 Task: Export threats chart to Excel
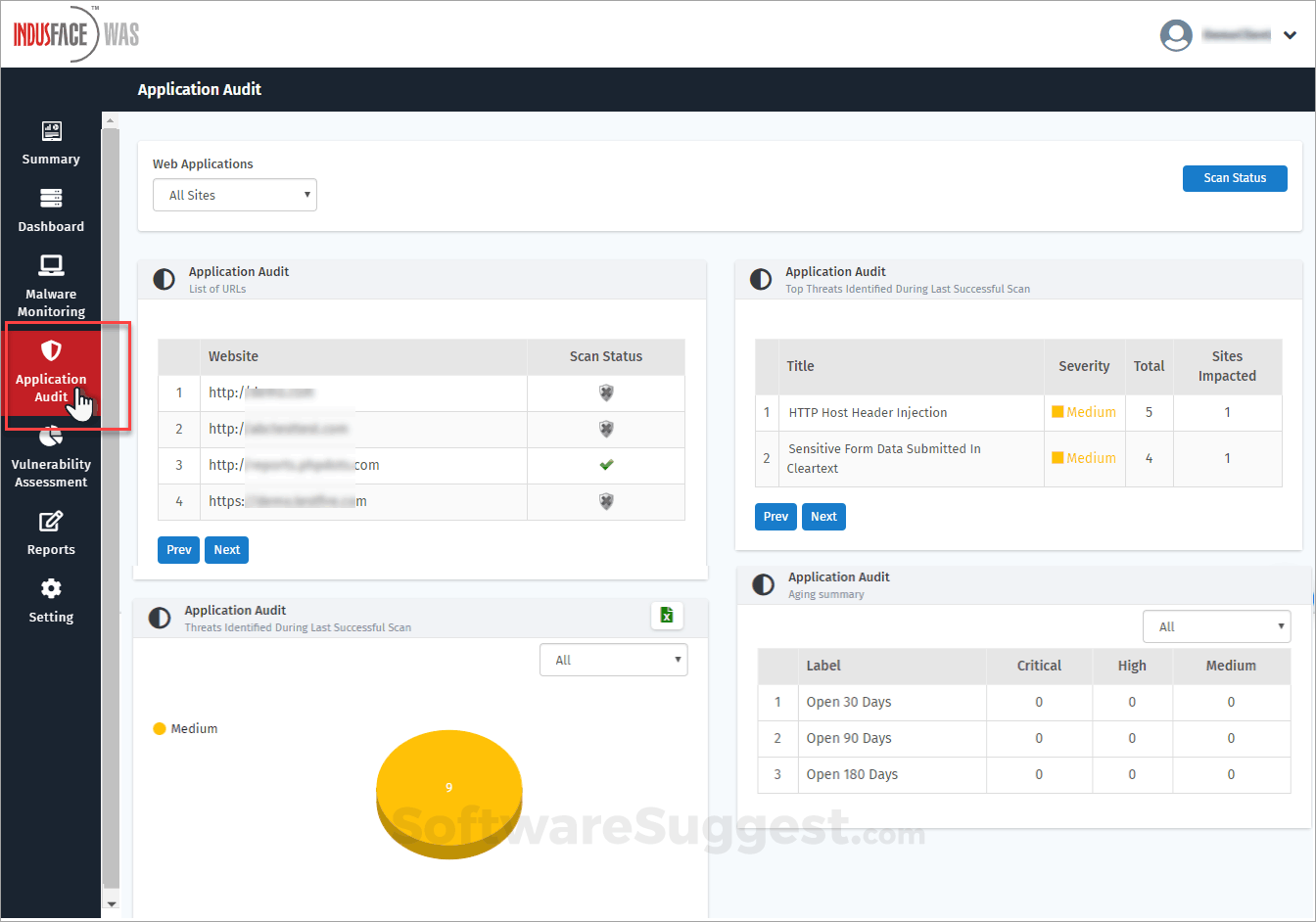pyautogui.click(x=667, y=615)
